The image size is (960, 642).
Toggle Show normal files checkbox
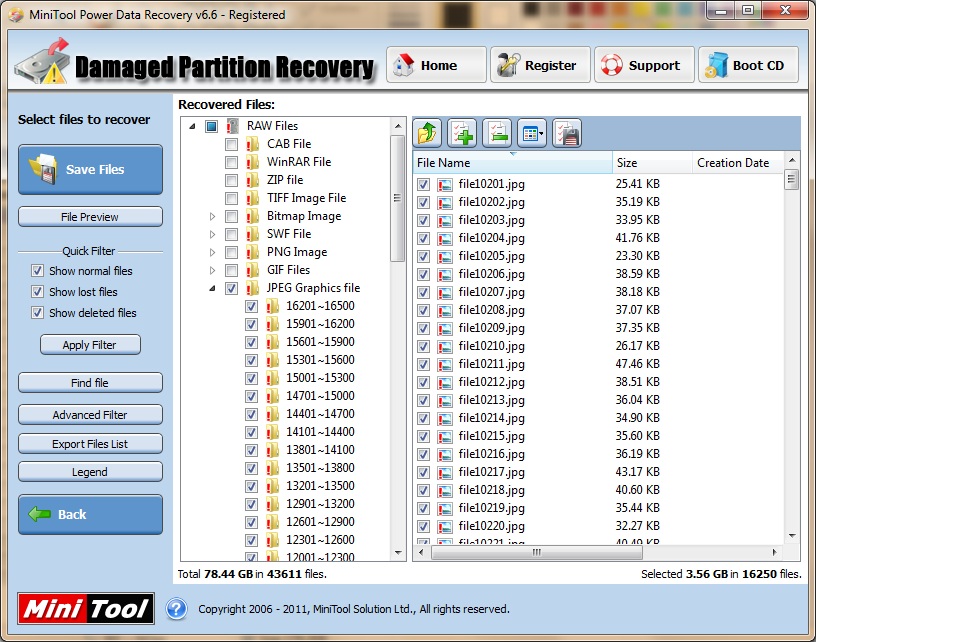37,271
